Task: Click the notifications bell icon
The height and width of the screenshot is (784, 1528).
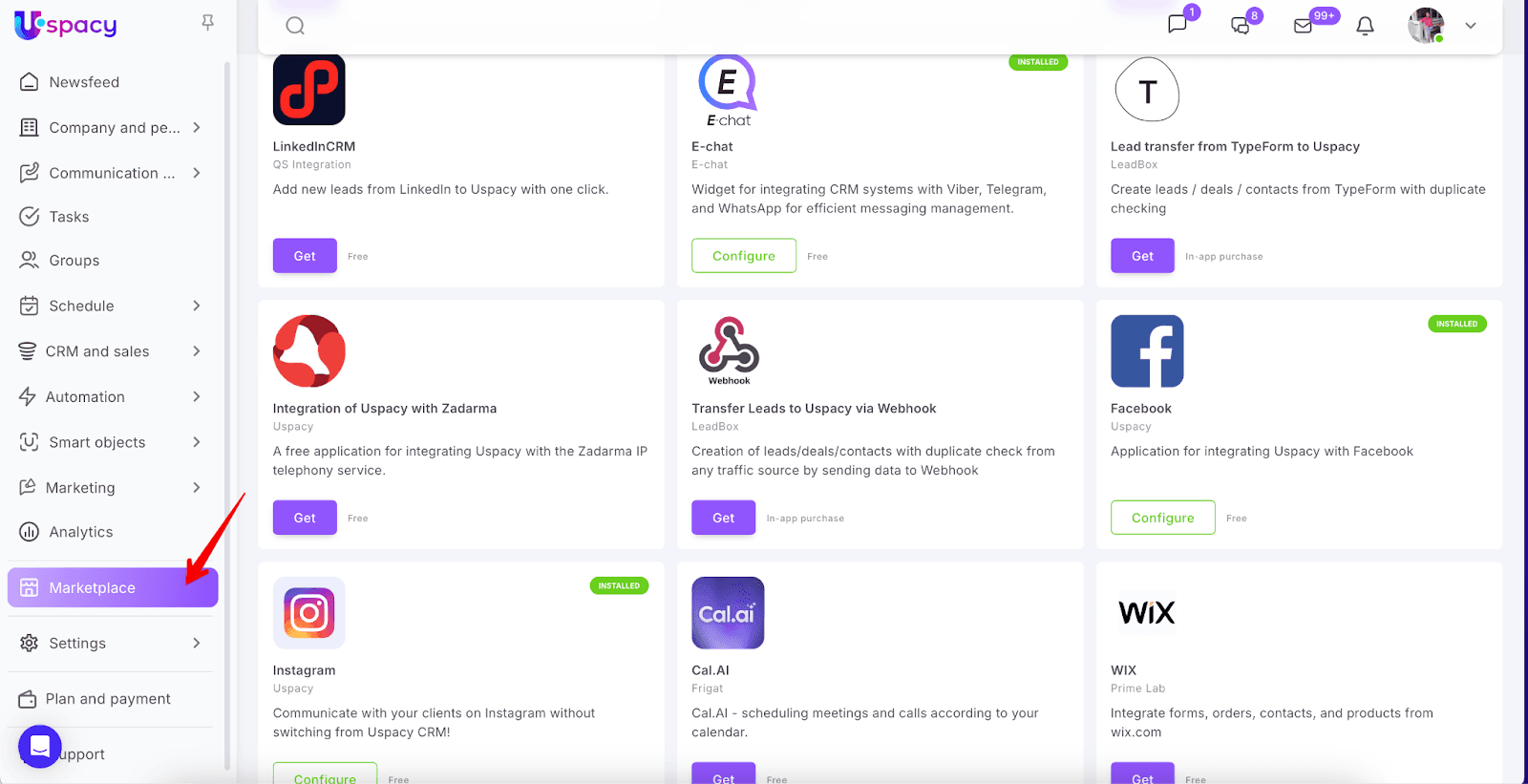Action: click(x=1366, y=26)
